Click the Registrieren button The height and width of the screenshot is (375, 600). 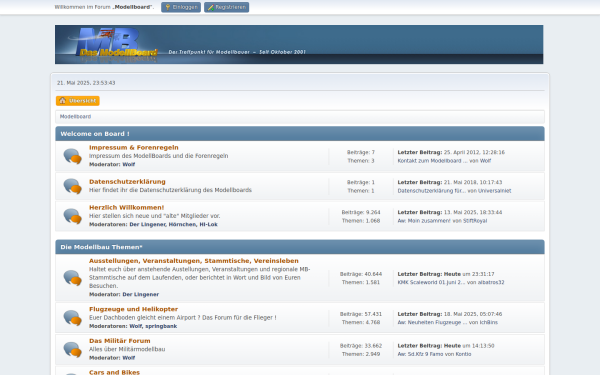point(226,7)
